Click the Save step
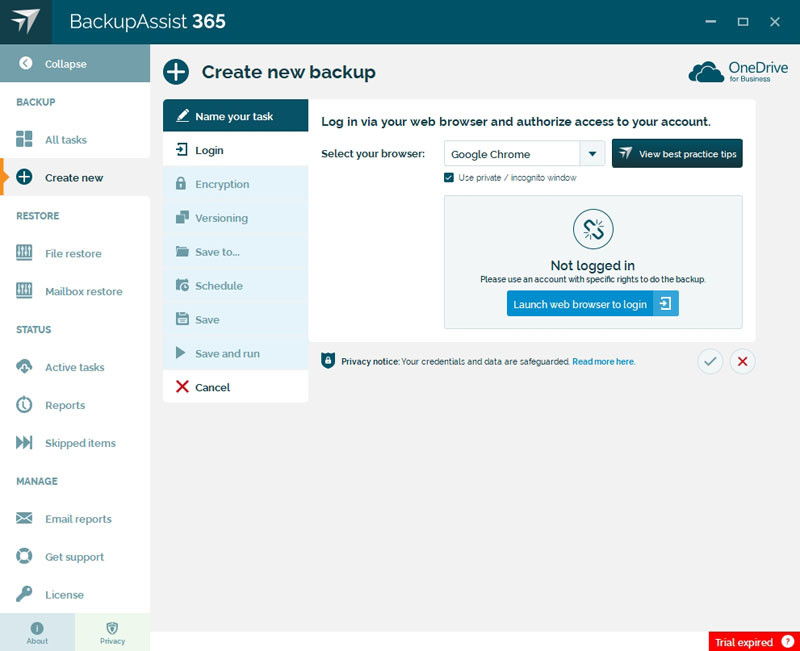The width and height of the screenshot is (800, 651). [x=235, y=319]
